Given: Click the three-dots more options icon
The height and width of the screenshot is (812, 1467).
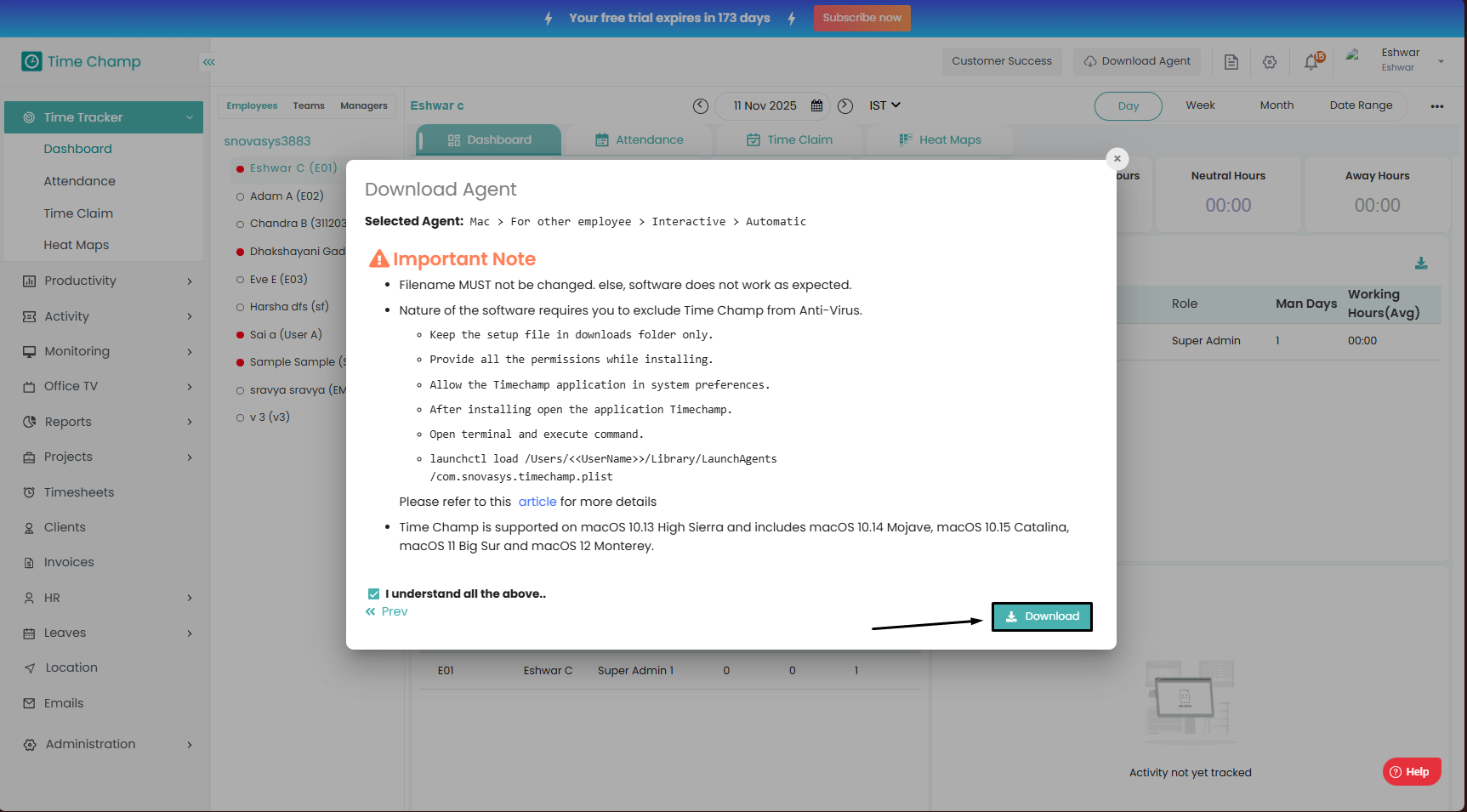Looking at the screenshot, I should tap(1437, 106).
